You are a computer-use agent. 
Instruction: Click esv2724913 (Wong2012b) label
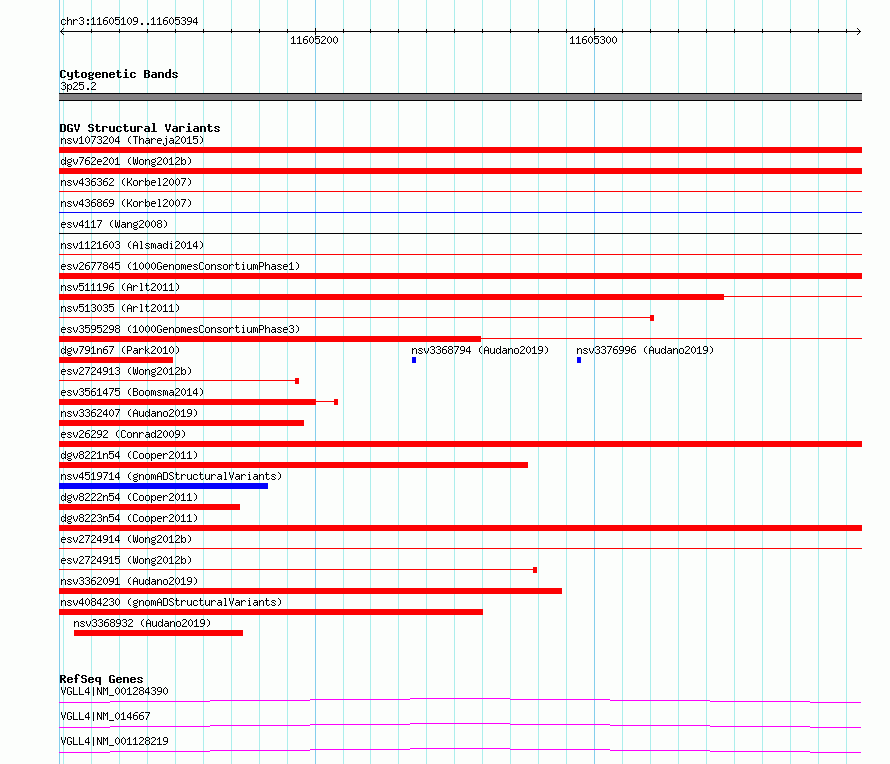(126, 371)
